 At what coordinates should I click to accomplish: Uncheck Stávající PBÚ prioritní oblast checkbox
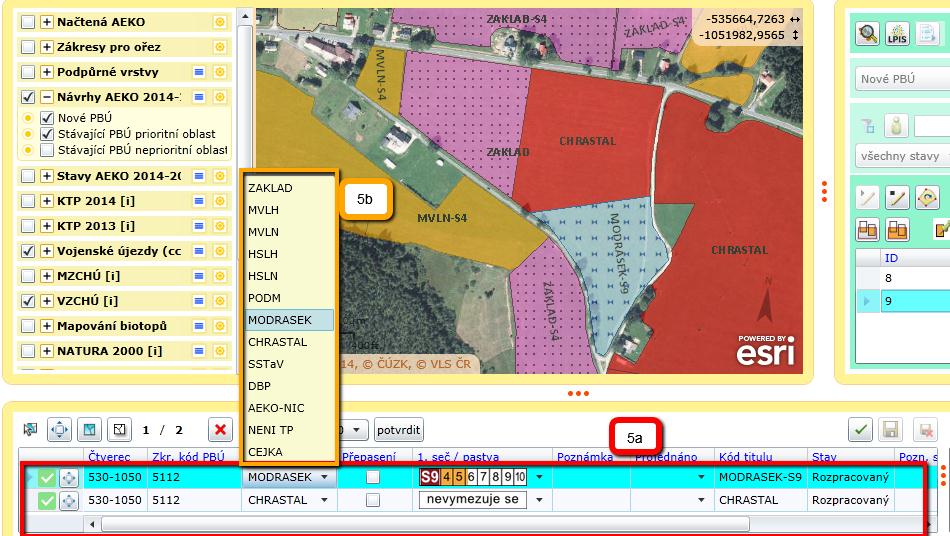47,134
